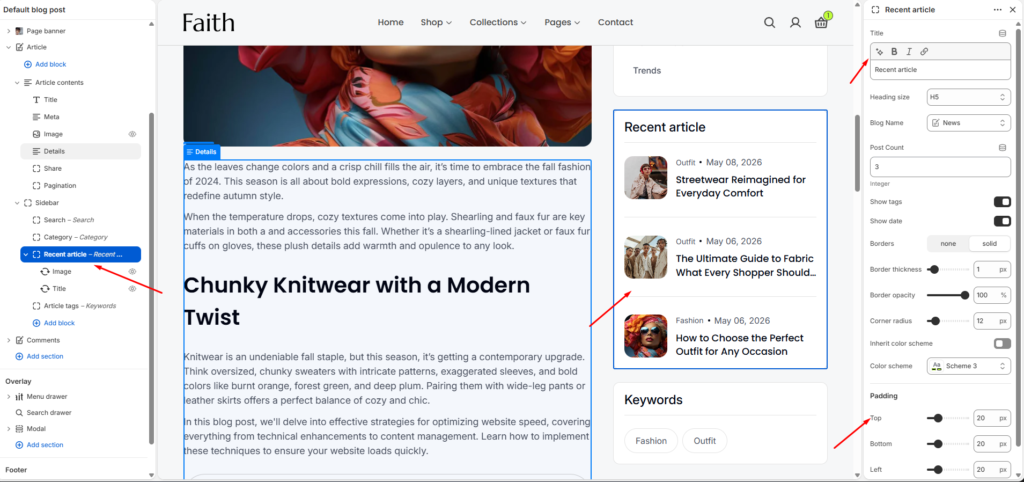Open the Shop menu in store nav
Viewport: 1024px width, 482px height.
pos(436,22)
